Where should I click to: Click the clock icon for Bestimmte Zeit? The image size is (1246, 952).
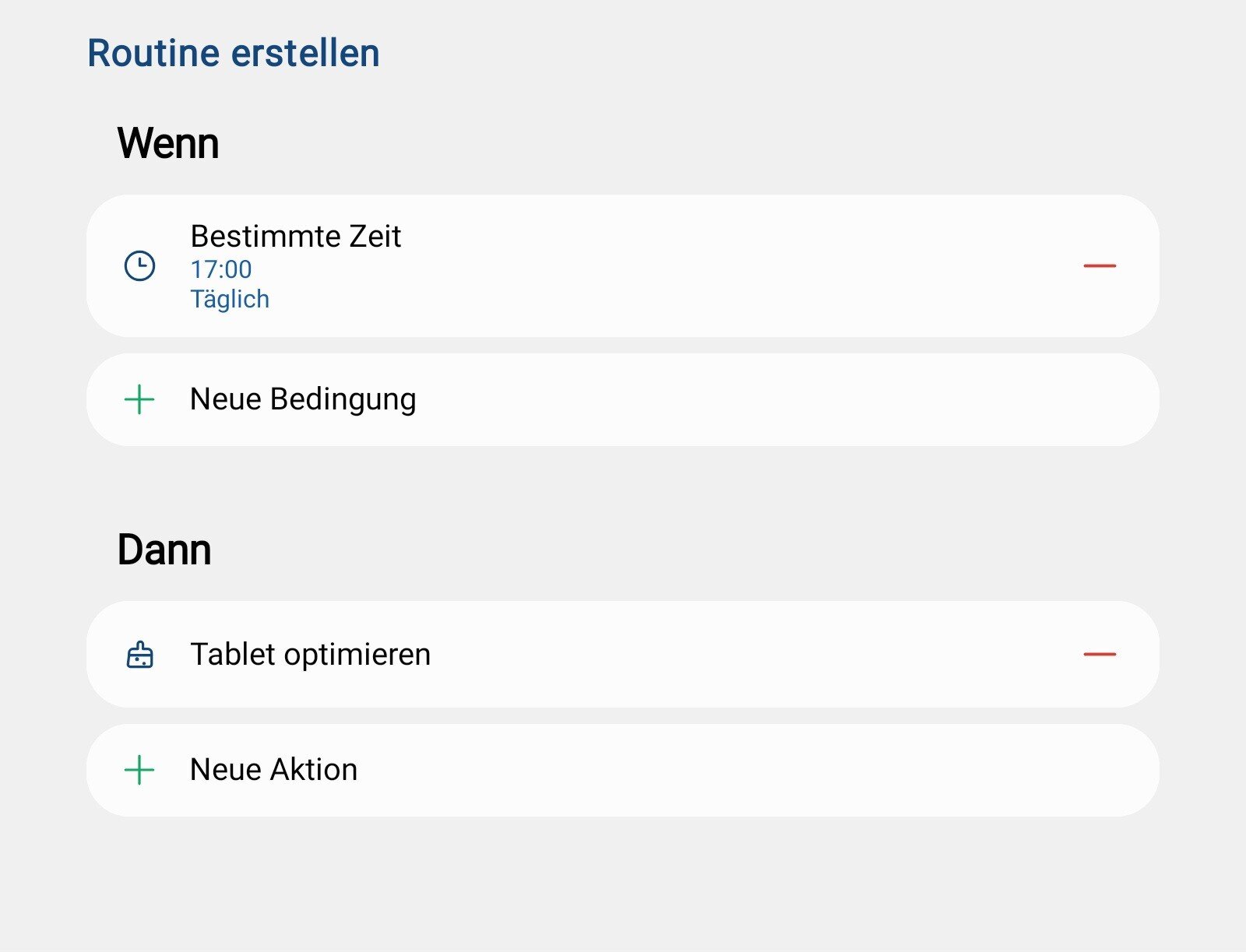(x=140, y=266)
